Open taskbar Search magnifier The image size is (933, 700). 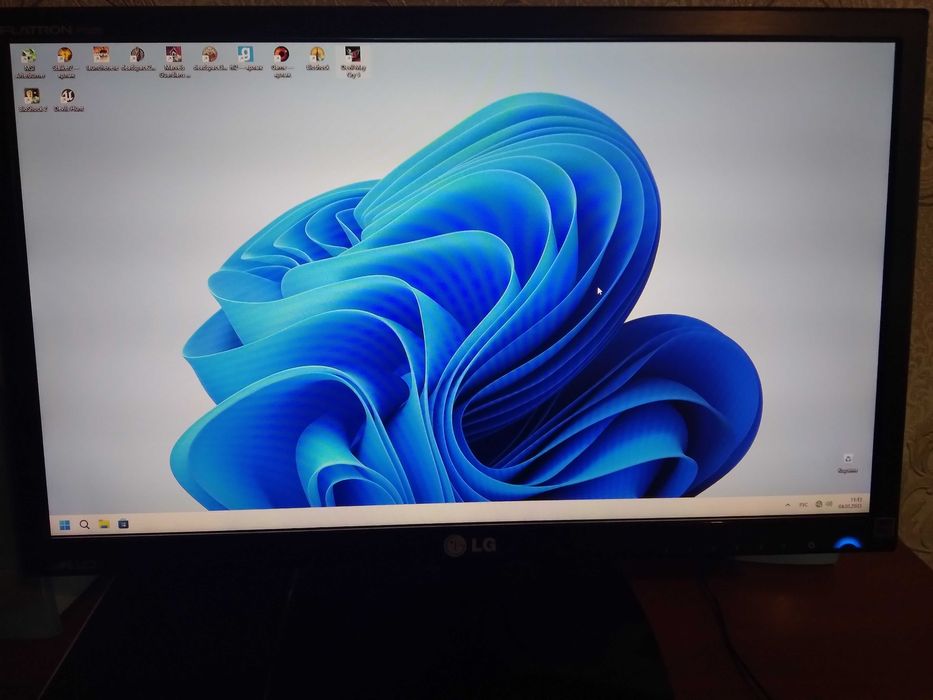tap(84, 524)
